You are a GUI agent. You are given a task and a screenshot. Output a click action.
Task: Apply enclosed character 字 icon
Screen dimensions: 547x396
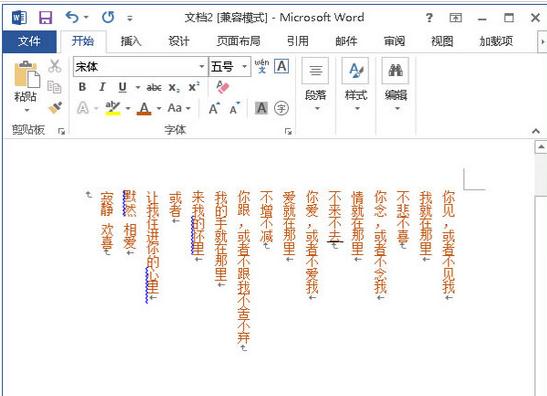281,109
